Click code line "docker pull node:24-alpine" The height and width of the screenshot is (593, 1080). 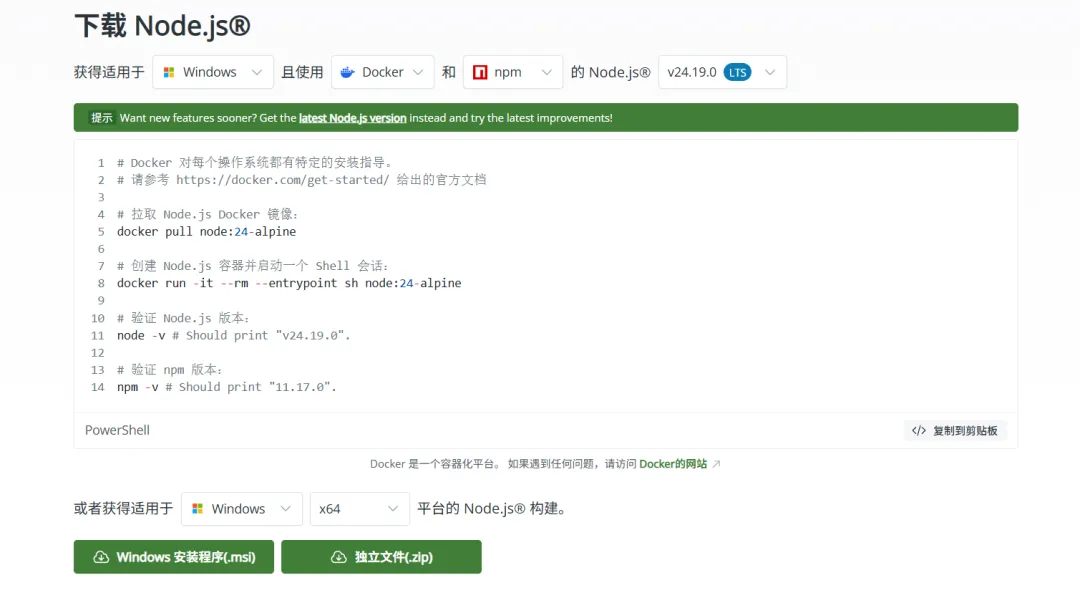tap(207, 231)
